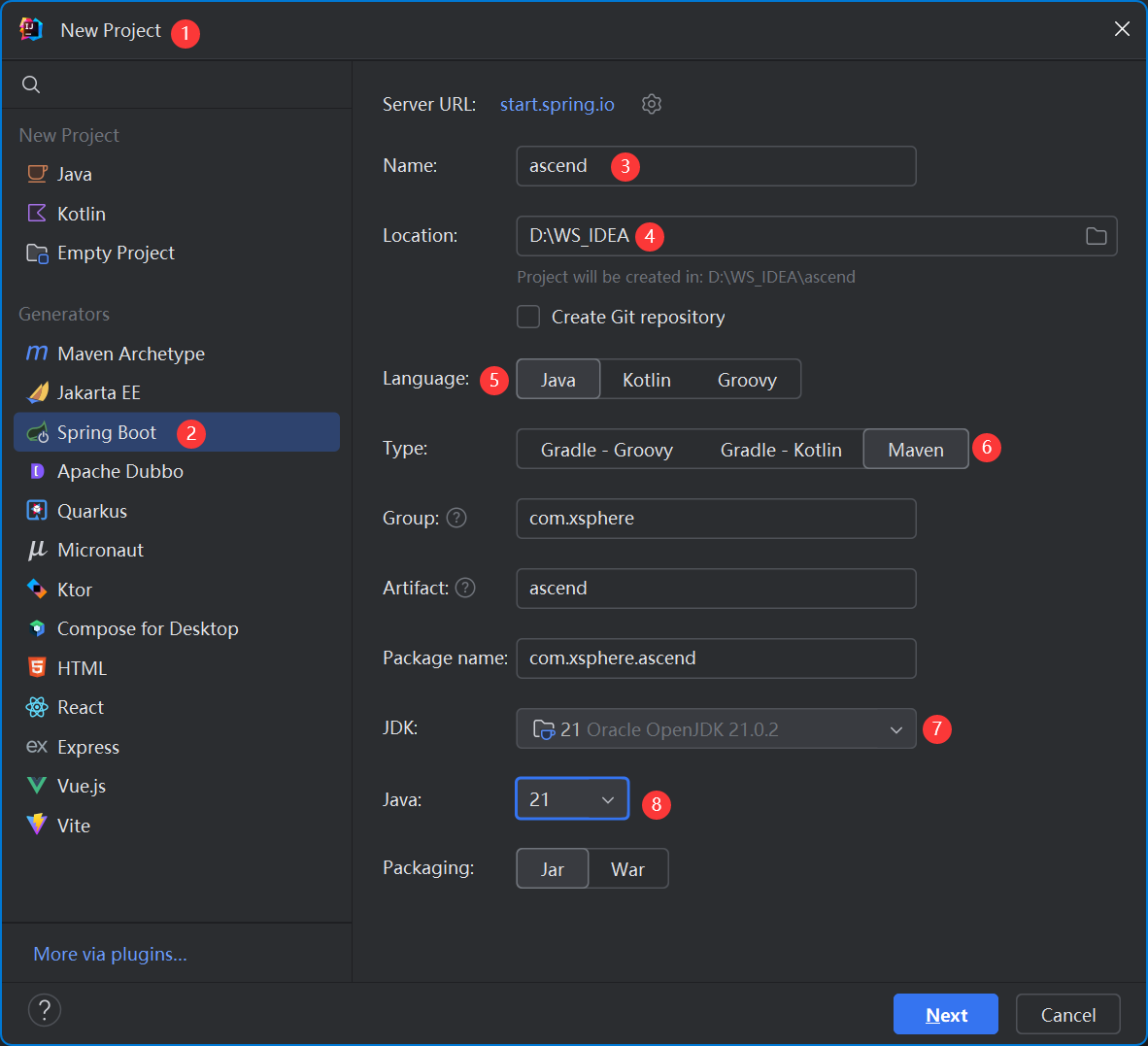Open the JDK dropdown

(x=715, y=729)
